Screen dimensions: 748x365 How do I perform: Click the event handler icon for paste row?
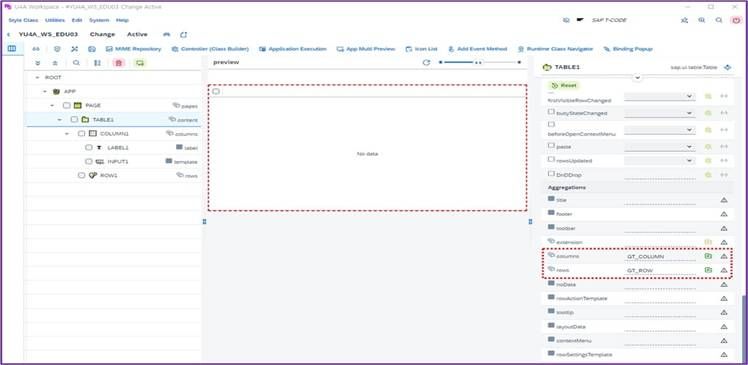coord(708,146)
